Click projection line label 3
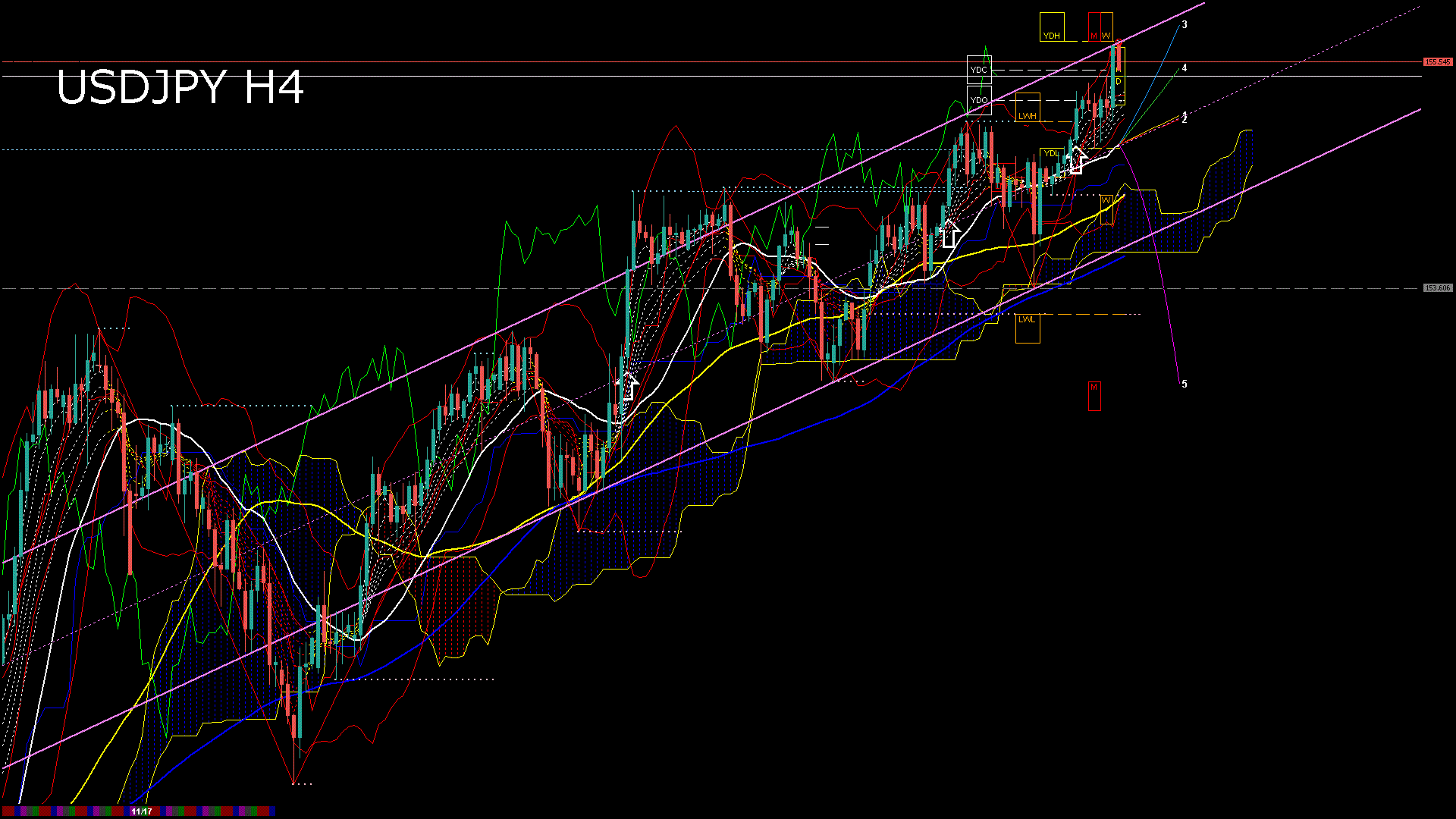 [1185, 25]
